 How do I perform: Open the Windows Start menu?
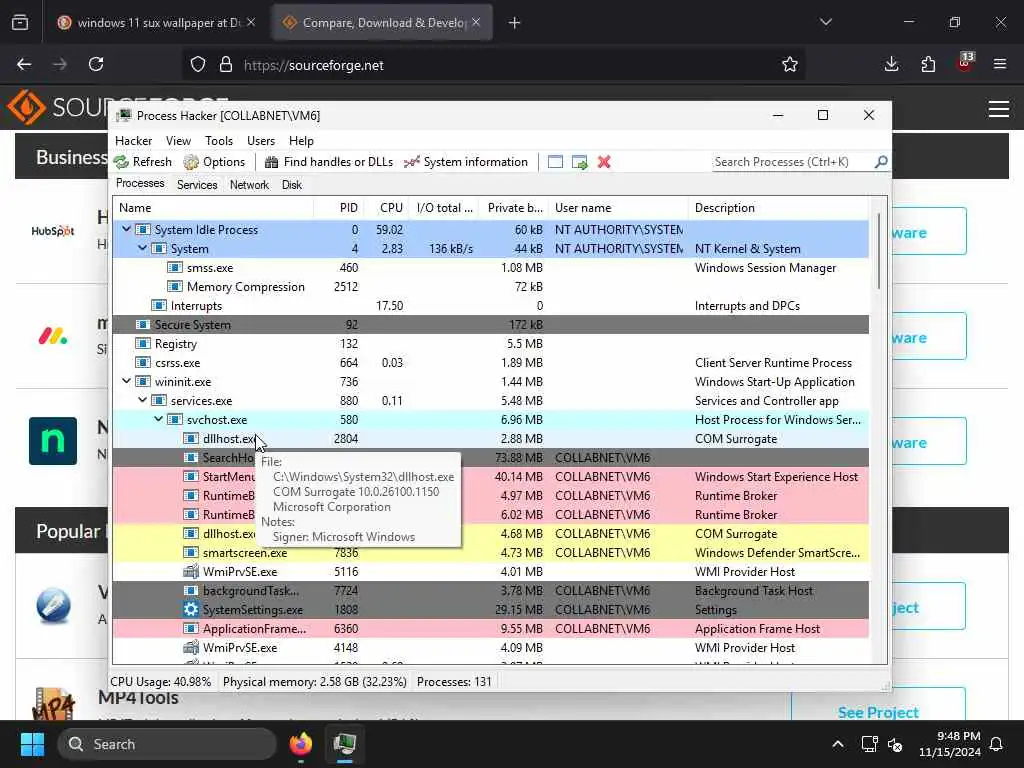(32, 744)
